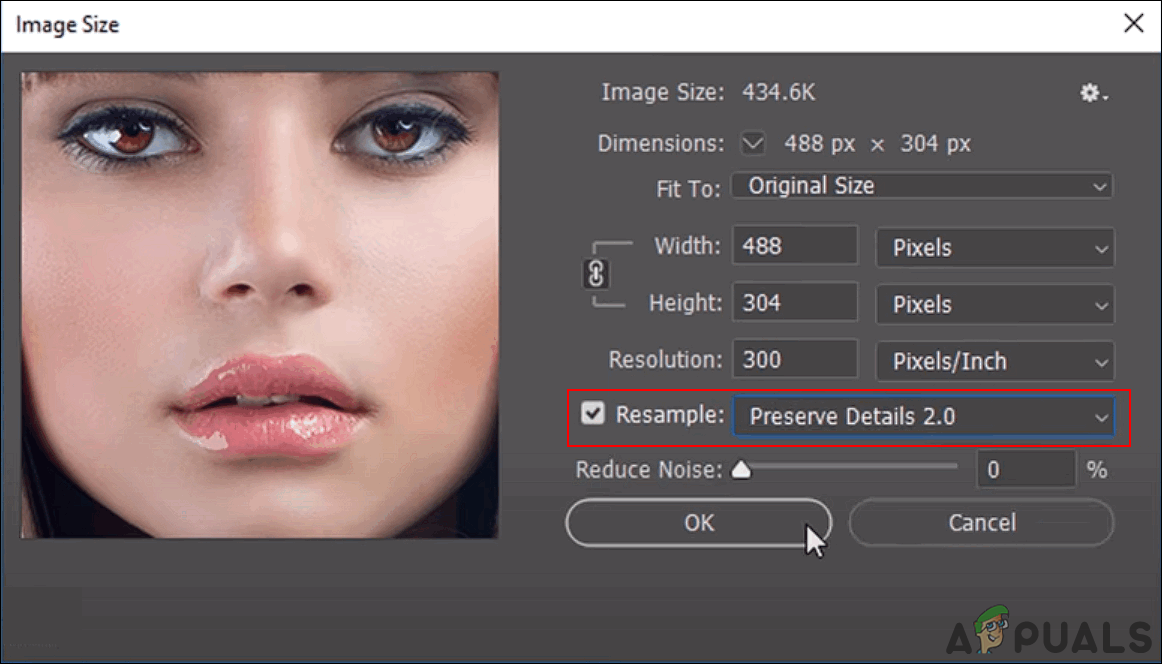Screen dimensions: 1162x664
Task: Close the Image Size dialog
Action: (x=1132, y=25)
